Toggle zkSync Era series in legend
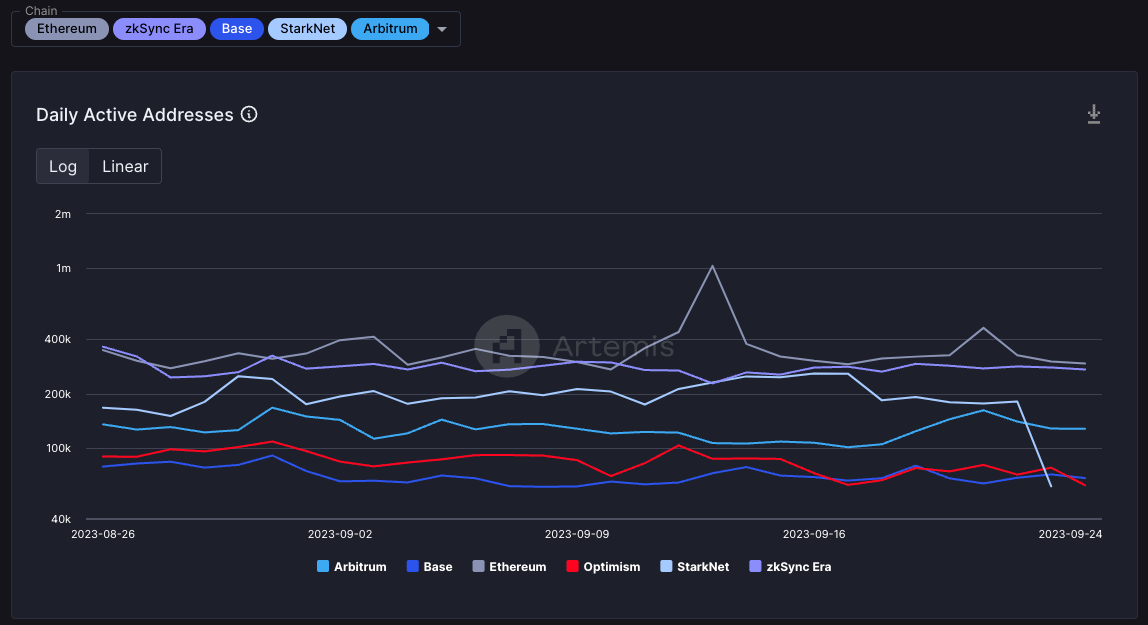The height and width of the screenshot is (625, 1148). point(791,566)
